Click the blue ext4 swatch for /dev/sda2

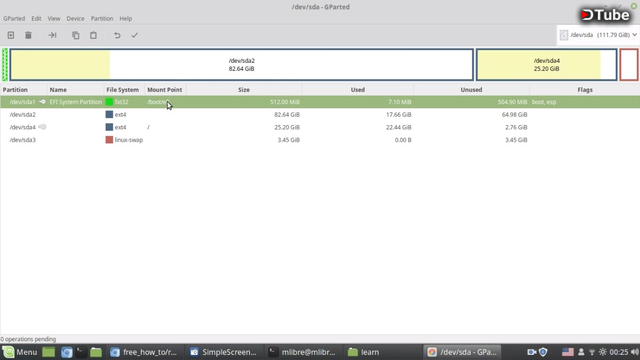pyautogui.click(x=109, y=115)
